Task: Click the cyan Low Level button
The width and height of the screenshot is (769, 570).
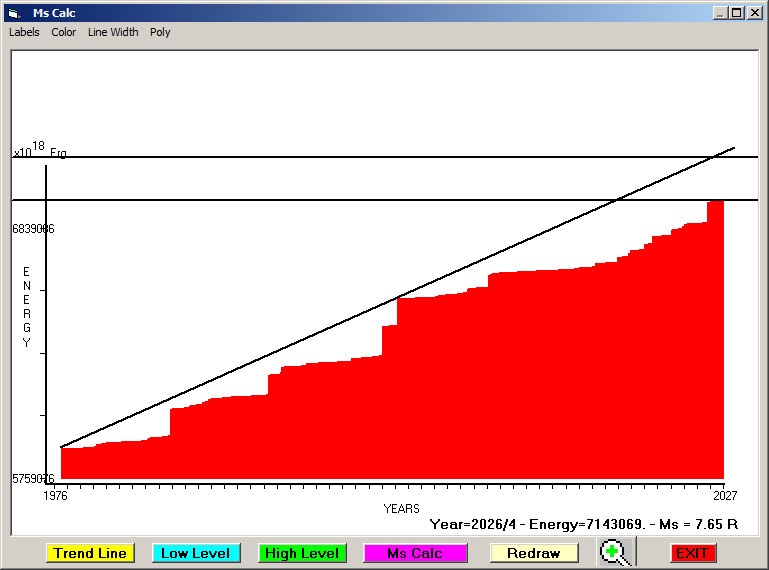Action: 195,553
